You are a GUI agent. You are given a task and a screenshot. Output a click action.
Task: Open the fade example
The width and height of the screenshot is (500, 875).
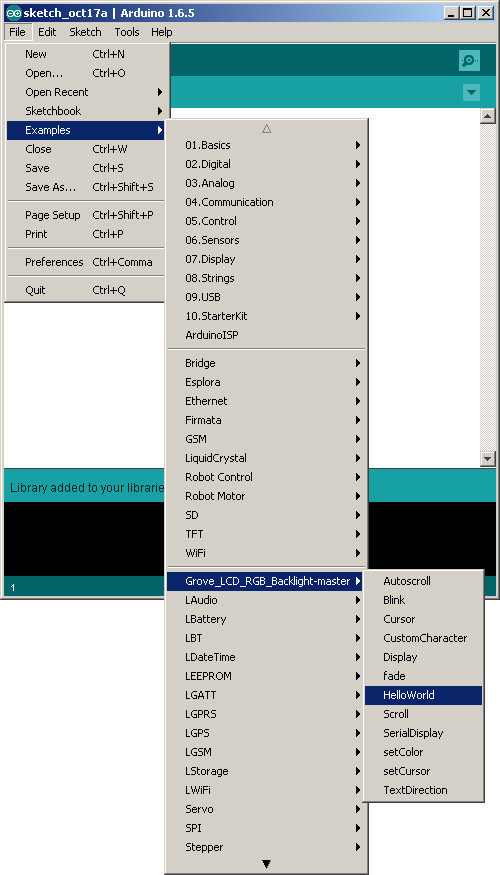coord(424,676)
